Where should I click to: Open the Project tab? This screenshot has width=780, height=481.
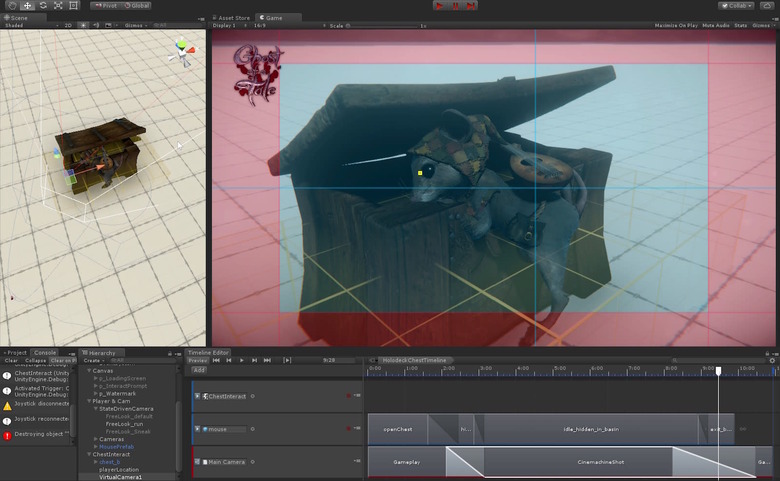(x=16, y=352)
